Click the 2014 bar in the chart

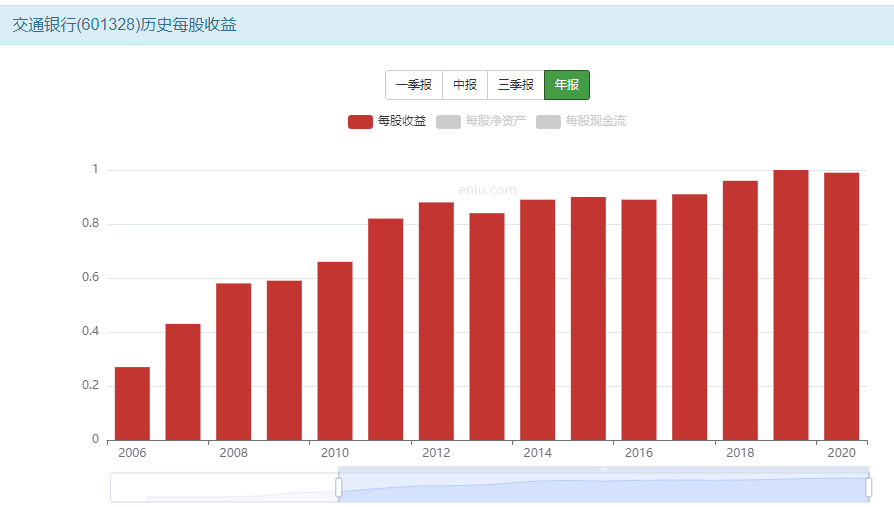pyautogui.click(x=538, y=320)
